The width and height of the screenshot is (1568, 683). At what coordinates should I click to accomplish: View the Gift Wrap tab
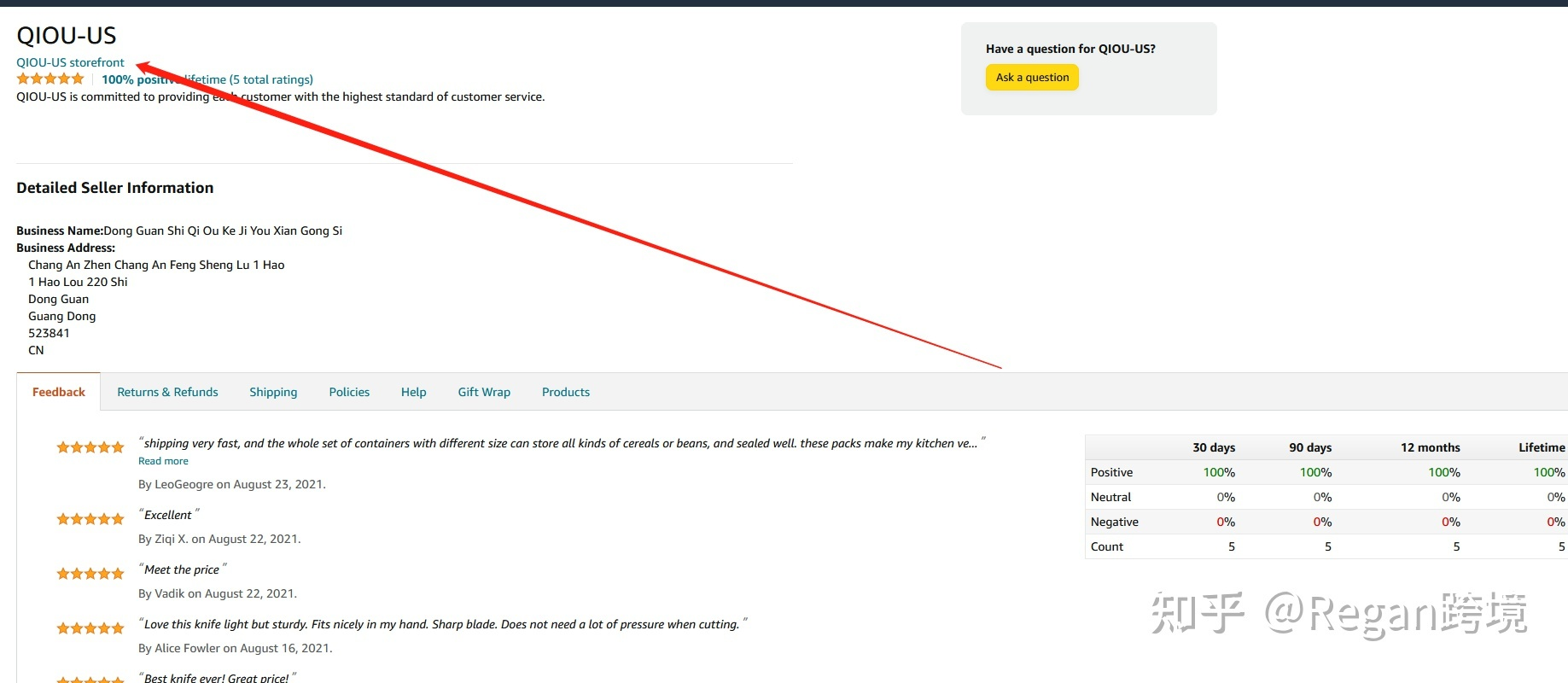point(484,392)
